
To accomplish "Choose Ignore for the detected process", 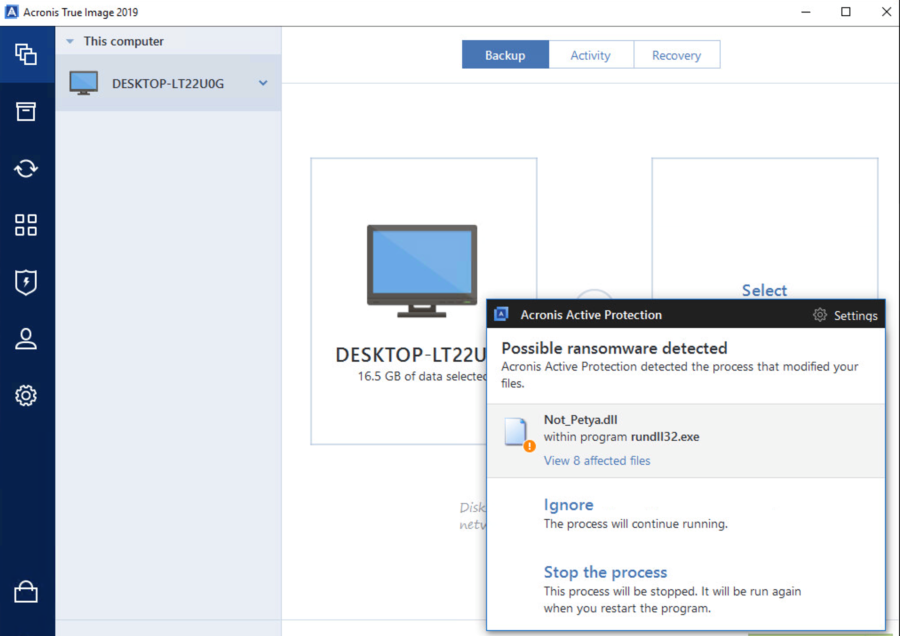I will 568,505.
